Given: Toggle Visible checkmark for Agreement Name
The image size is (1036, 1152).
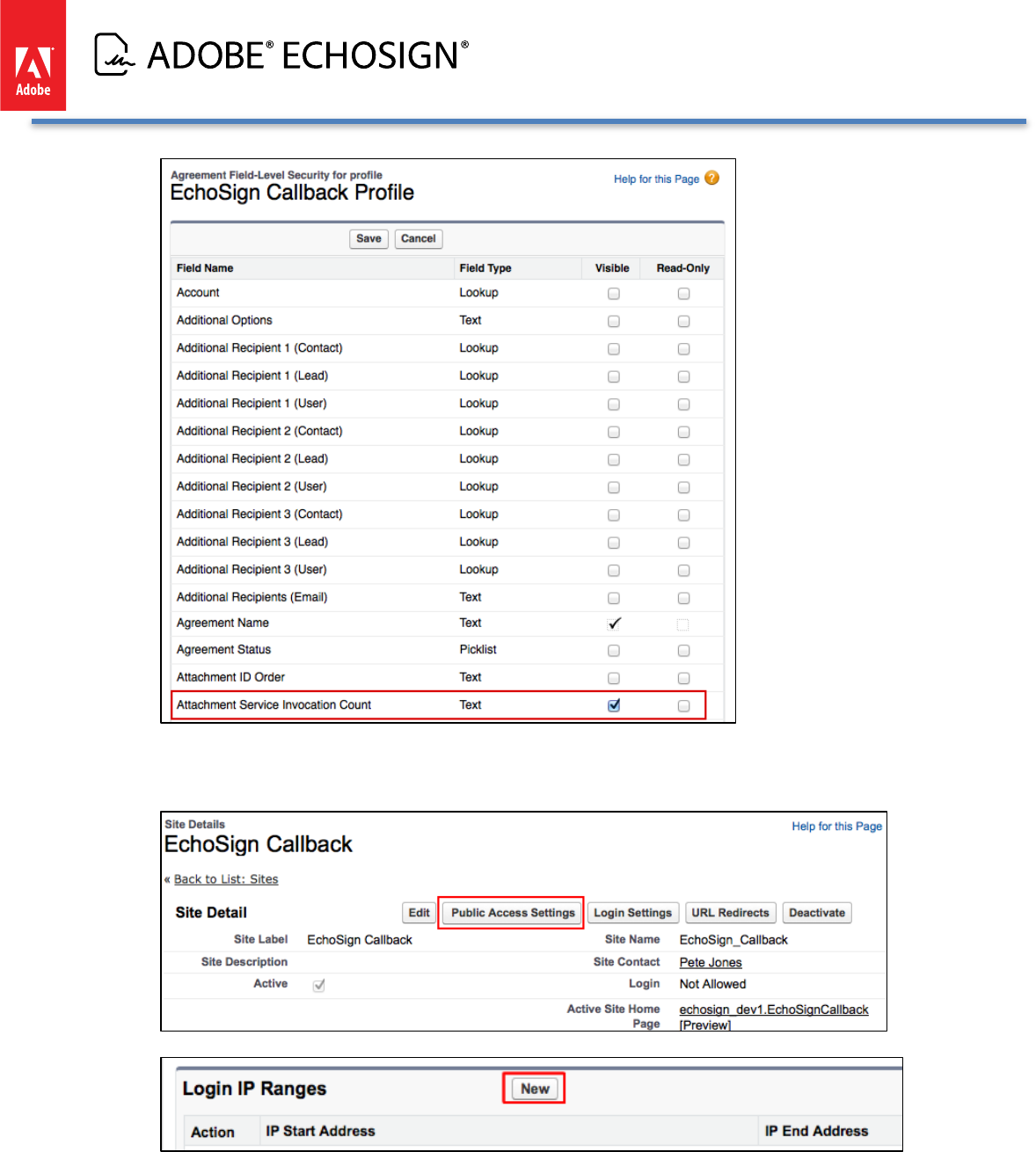Looking at the screenshot, I should tap(614, 623).
